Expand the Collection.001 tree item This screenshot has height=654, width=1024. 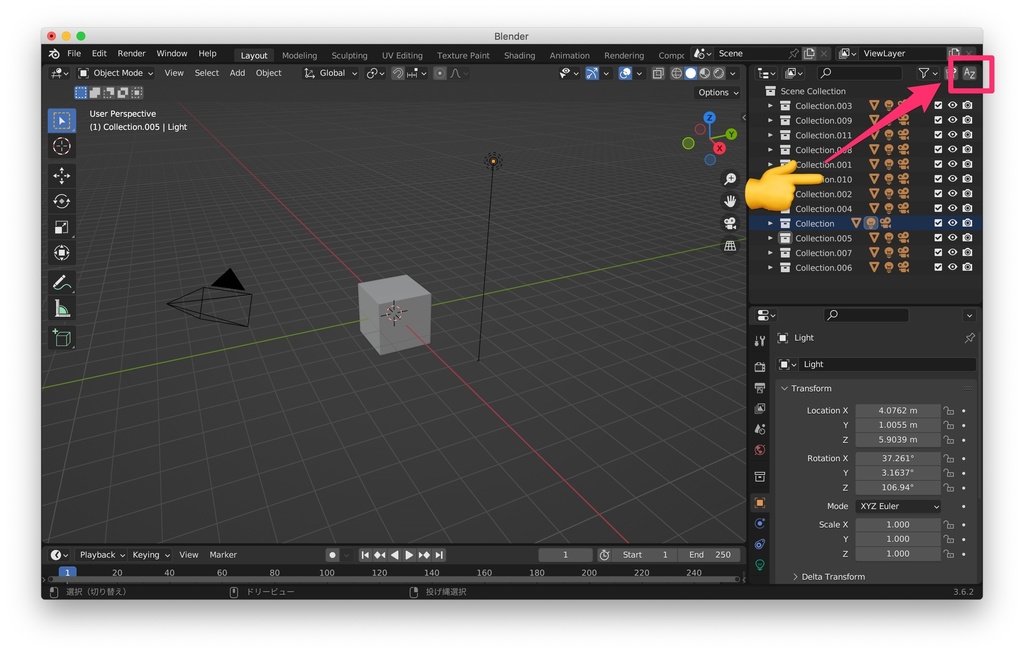click(x=770, y=164)
